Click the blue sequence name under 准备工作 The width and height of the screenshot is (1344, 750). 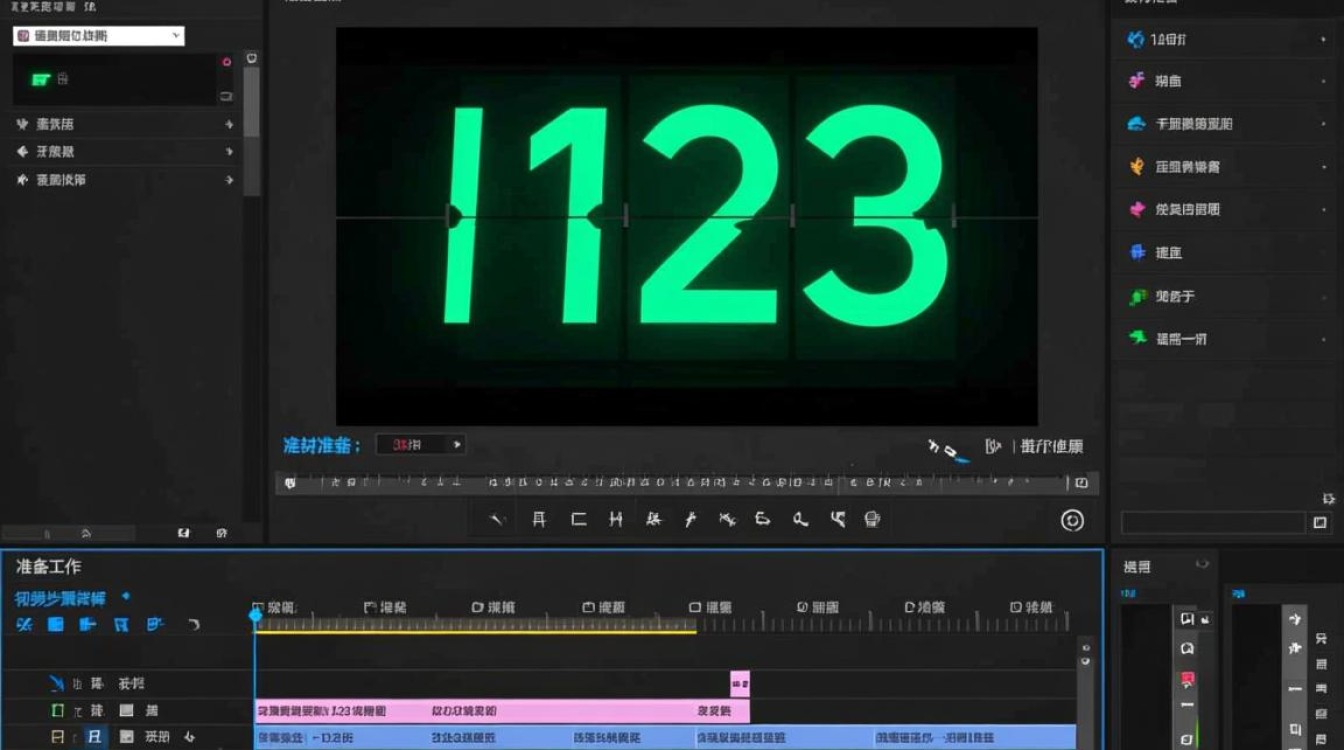click(60, 598)
